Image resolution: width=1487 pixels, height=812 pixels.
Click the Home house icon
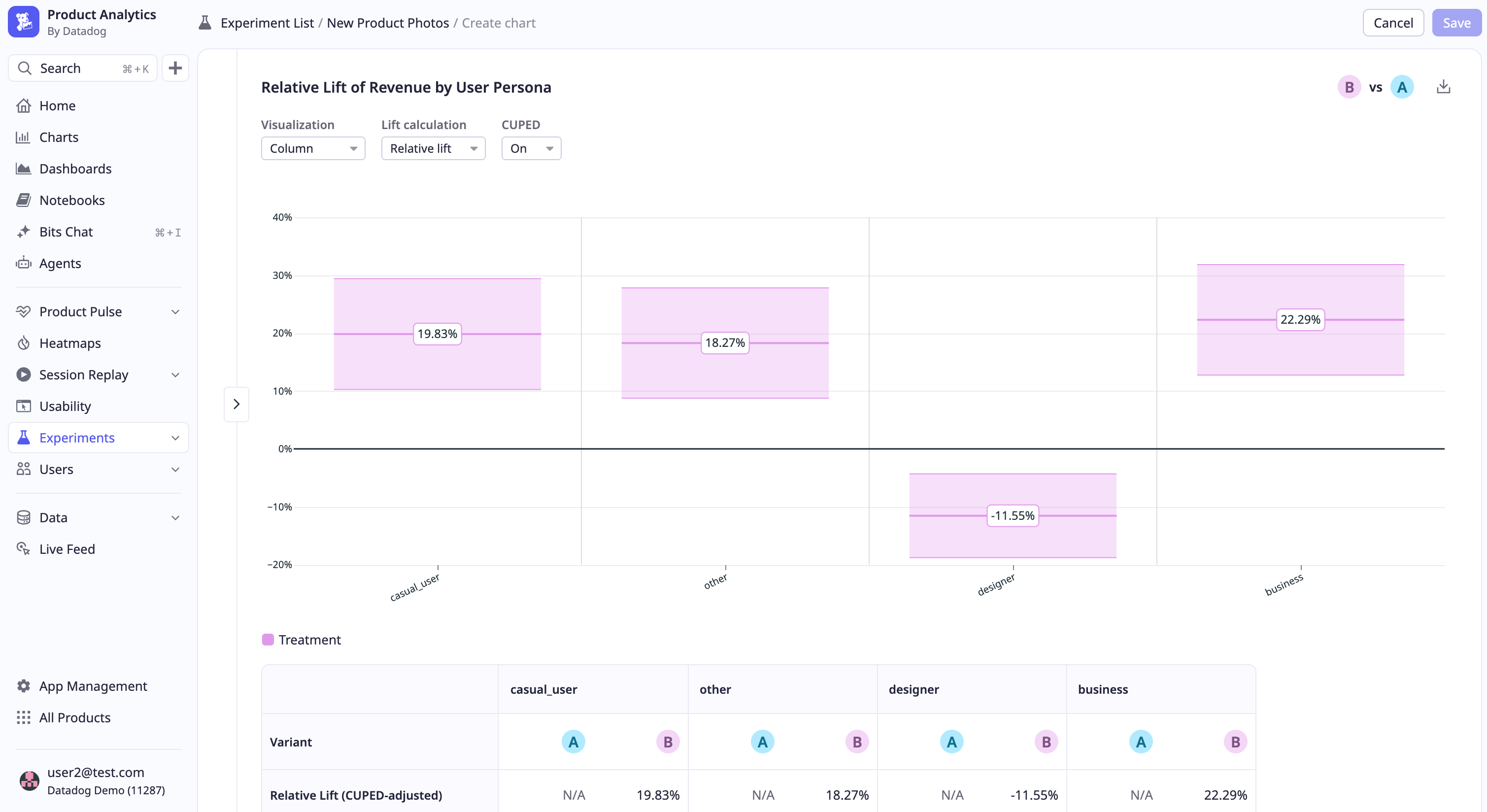(x=24, y=105)
